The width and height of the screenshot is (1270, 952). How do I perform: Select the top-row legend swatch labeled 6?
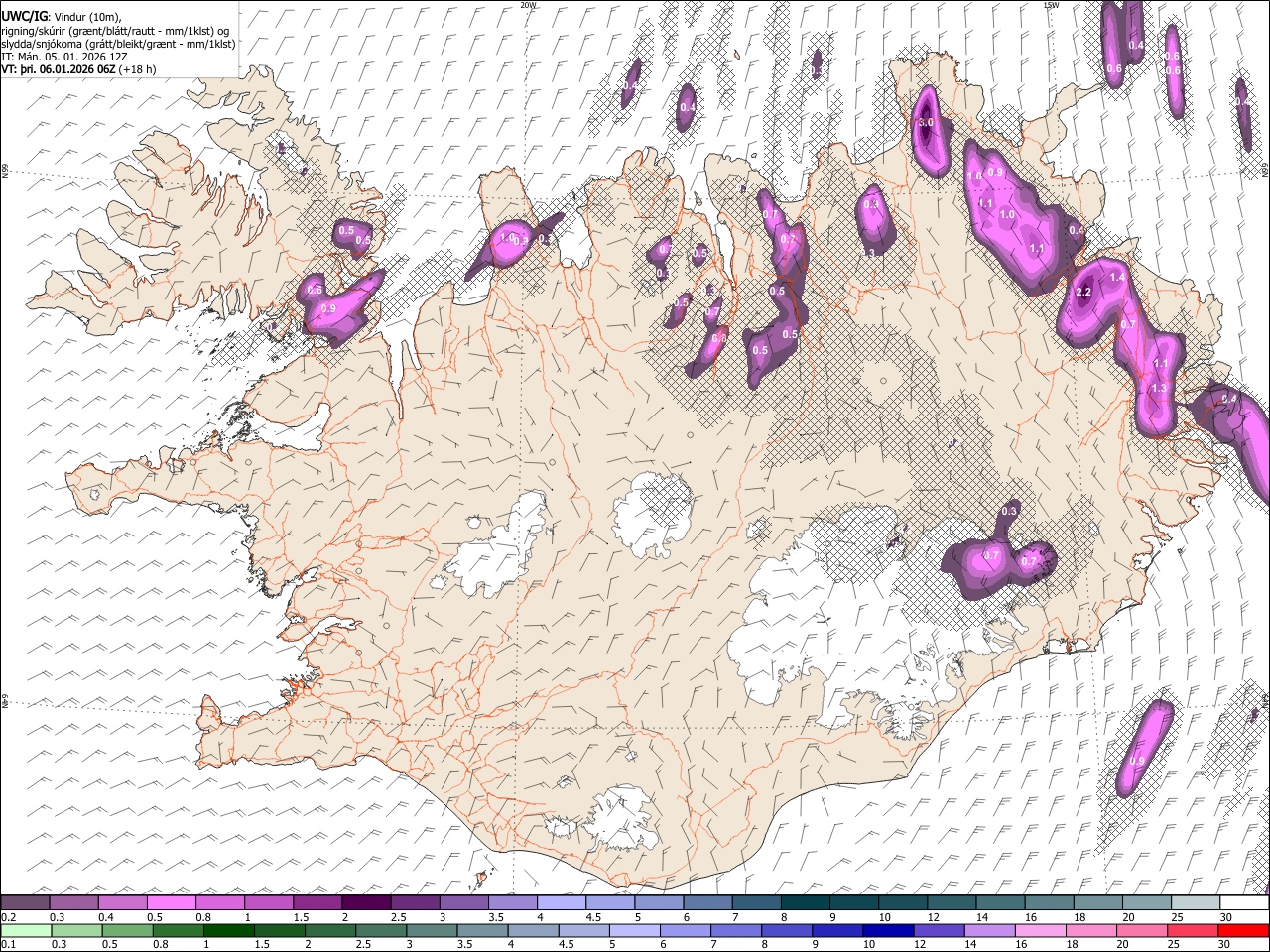707,902
